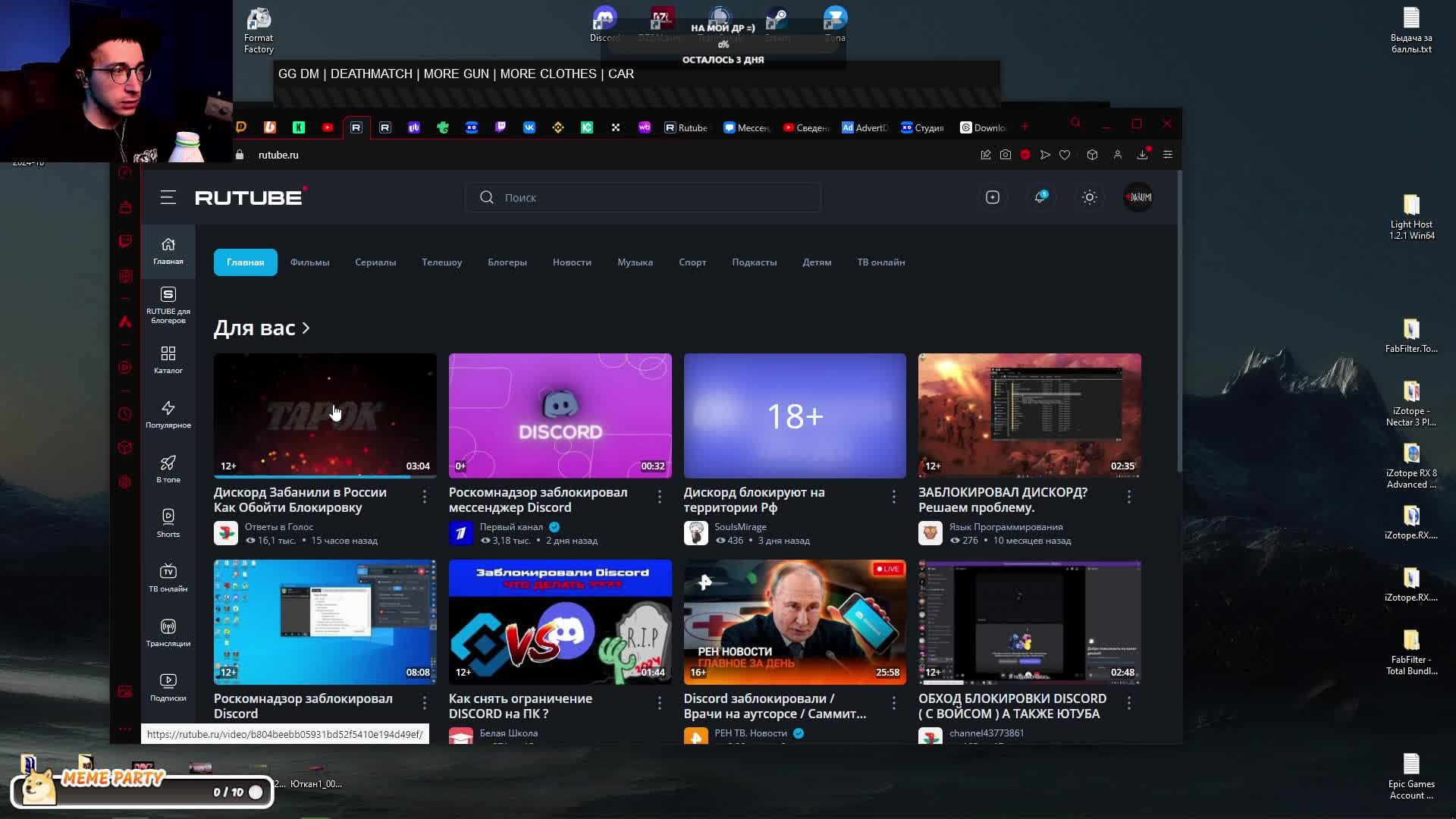Viewport: 1456px width, 819px height.
Task: Open channel Ответы в Голос
Action: pos(279,527)
